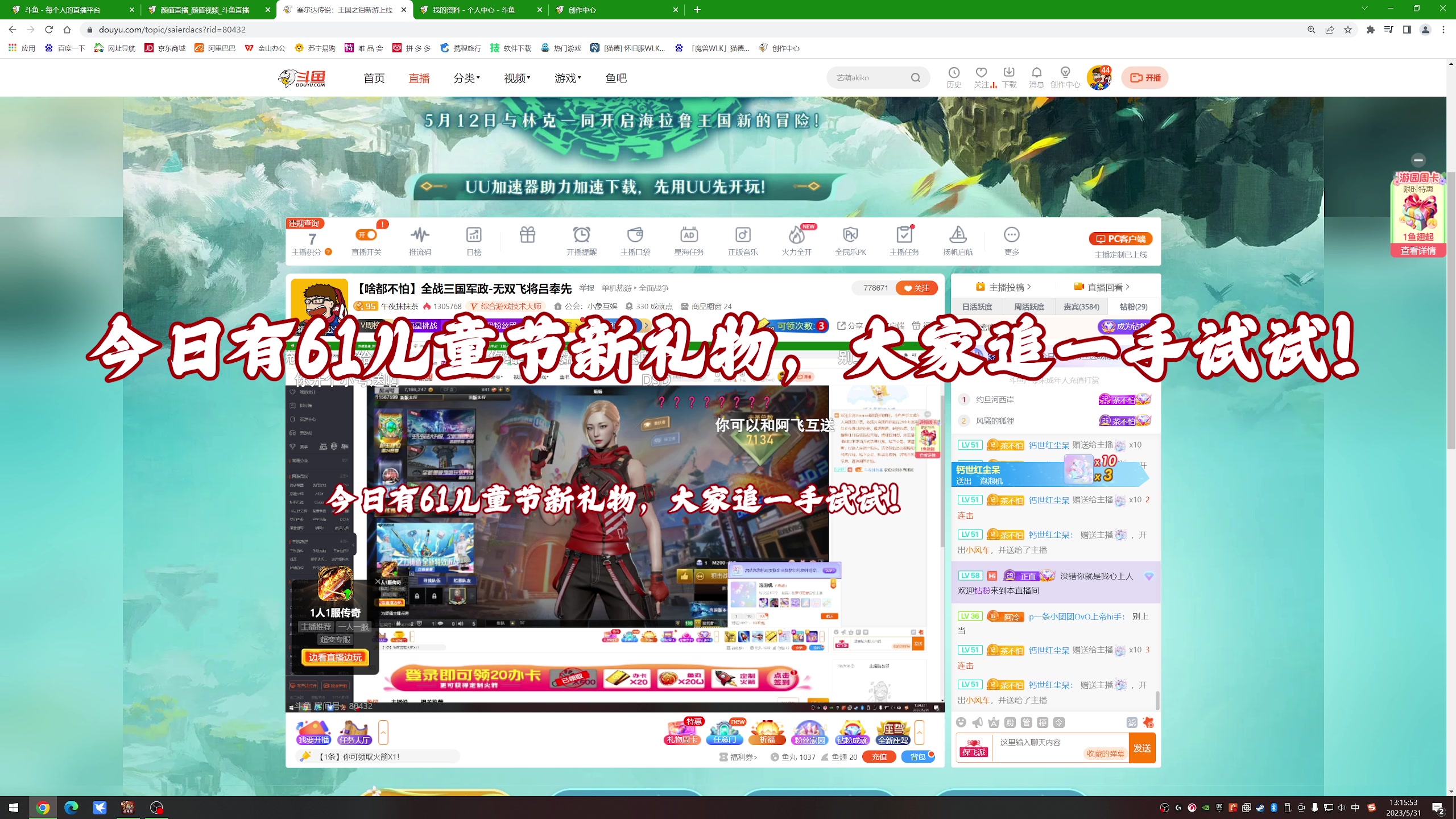Expand the 视频 video dropdown
Viewport: 1456px width, 819px height.
[x=517, y=78]
